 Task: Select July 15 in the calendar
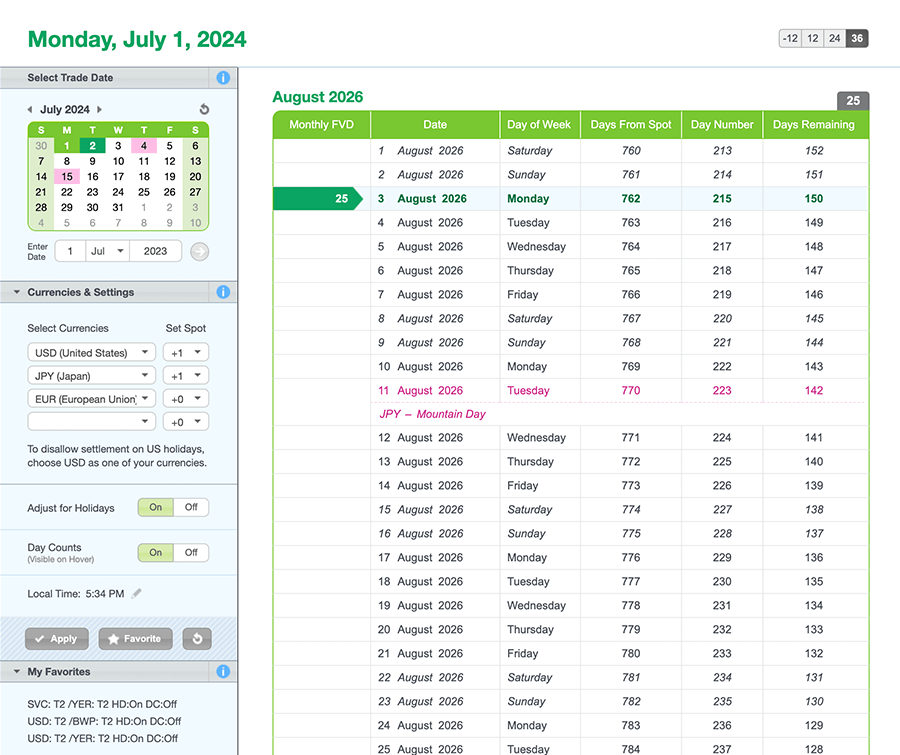click(x=67, y=177)
